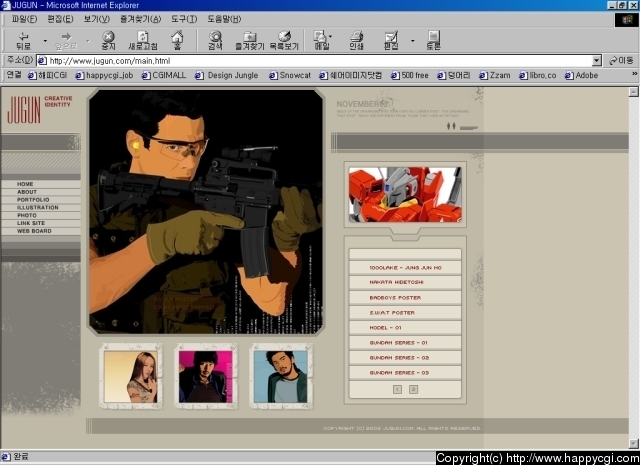Open the Back button history dropdown

(45, 41)
